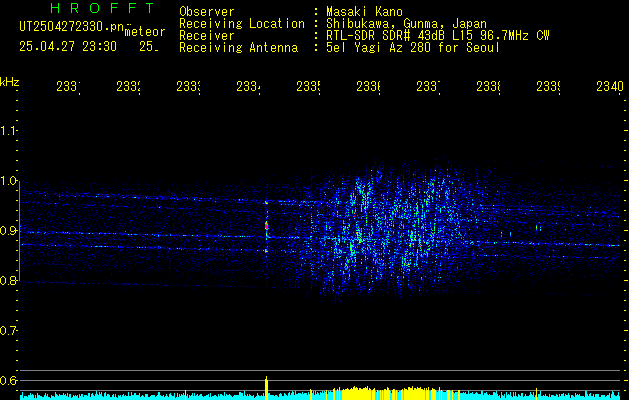Select the 5el Yagi Az 280 for Seoul text

413,48
